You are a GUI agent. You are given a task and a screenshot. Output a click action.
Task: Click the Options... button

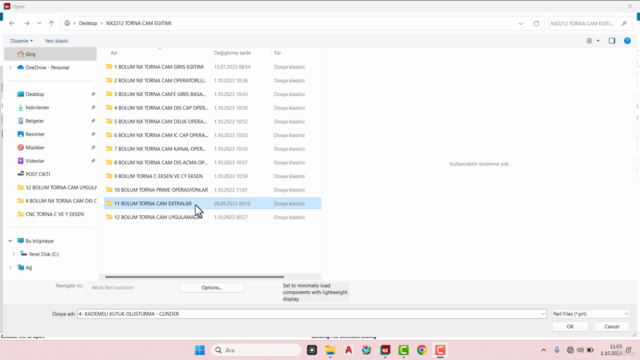211,288
